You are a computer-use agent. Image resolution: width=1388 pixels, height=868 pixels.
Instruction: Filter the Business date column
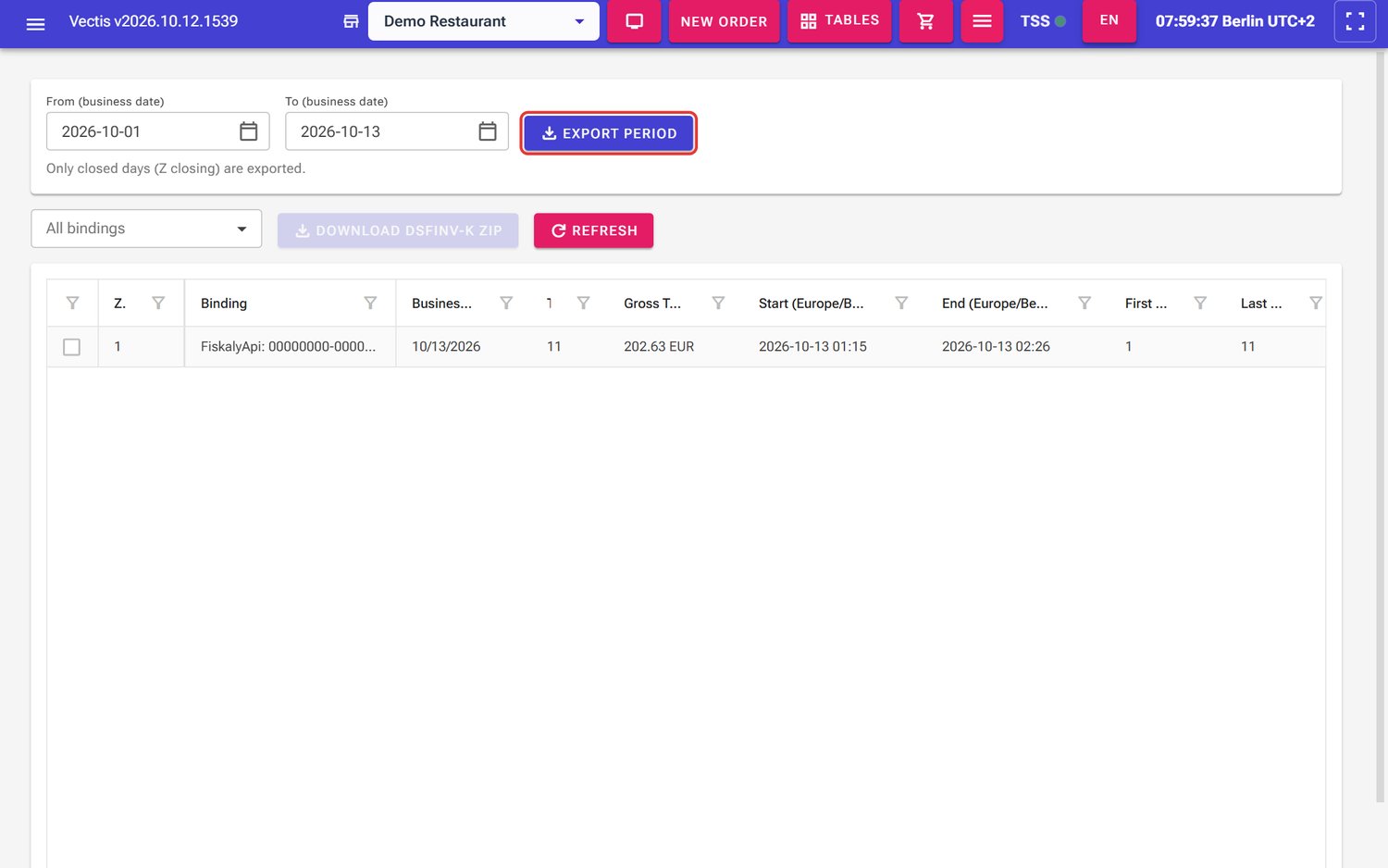pos(506,303)
